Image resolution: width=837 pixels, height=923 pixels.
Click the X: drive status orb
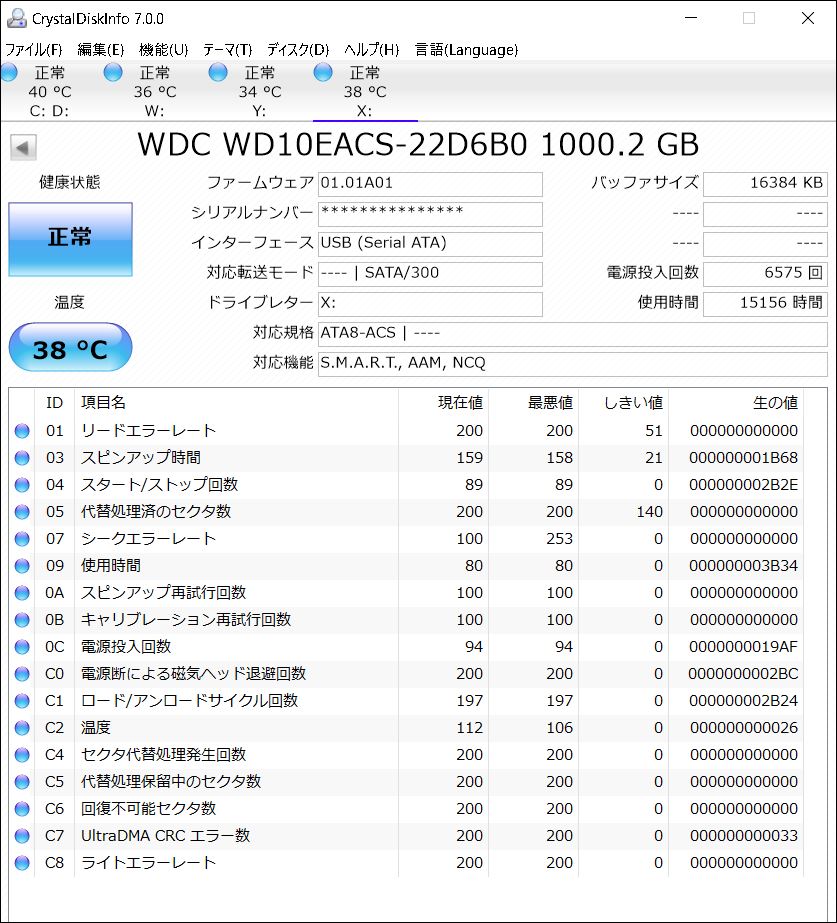click(323, 72)
